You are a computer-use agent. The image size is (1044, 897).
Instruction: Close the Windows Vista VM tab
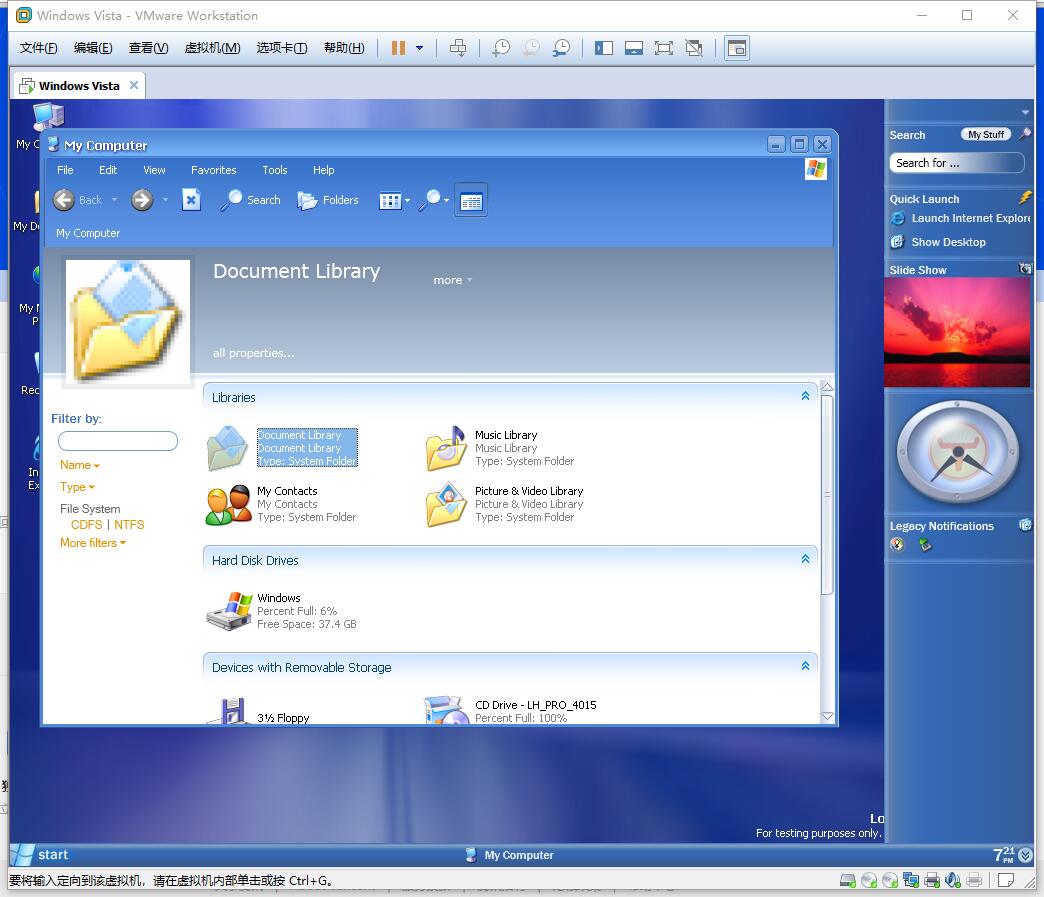pos(134,85)
